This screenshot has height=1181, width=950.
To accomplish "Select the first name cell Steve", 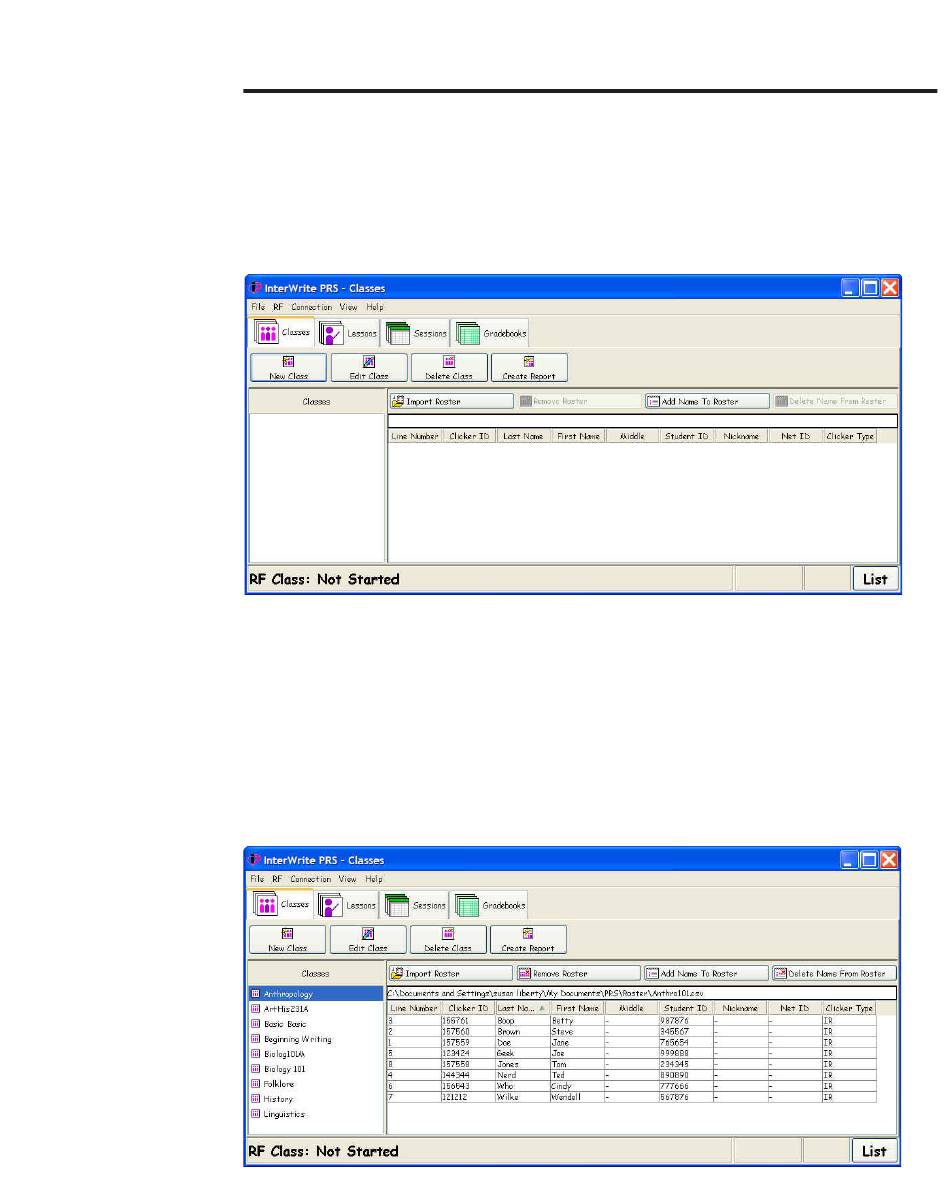I will click(577, 1032).
